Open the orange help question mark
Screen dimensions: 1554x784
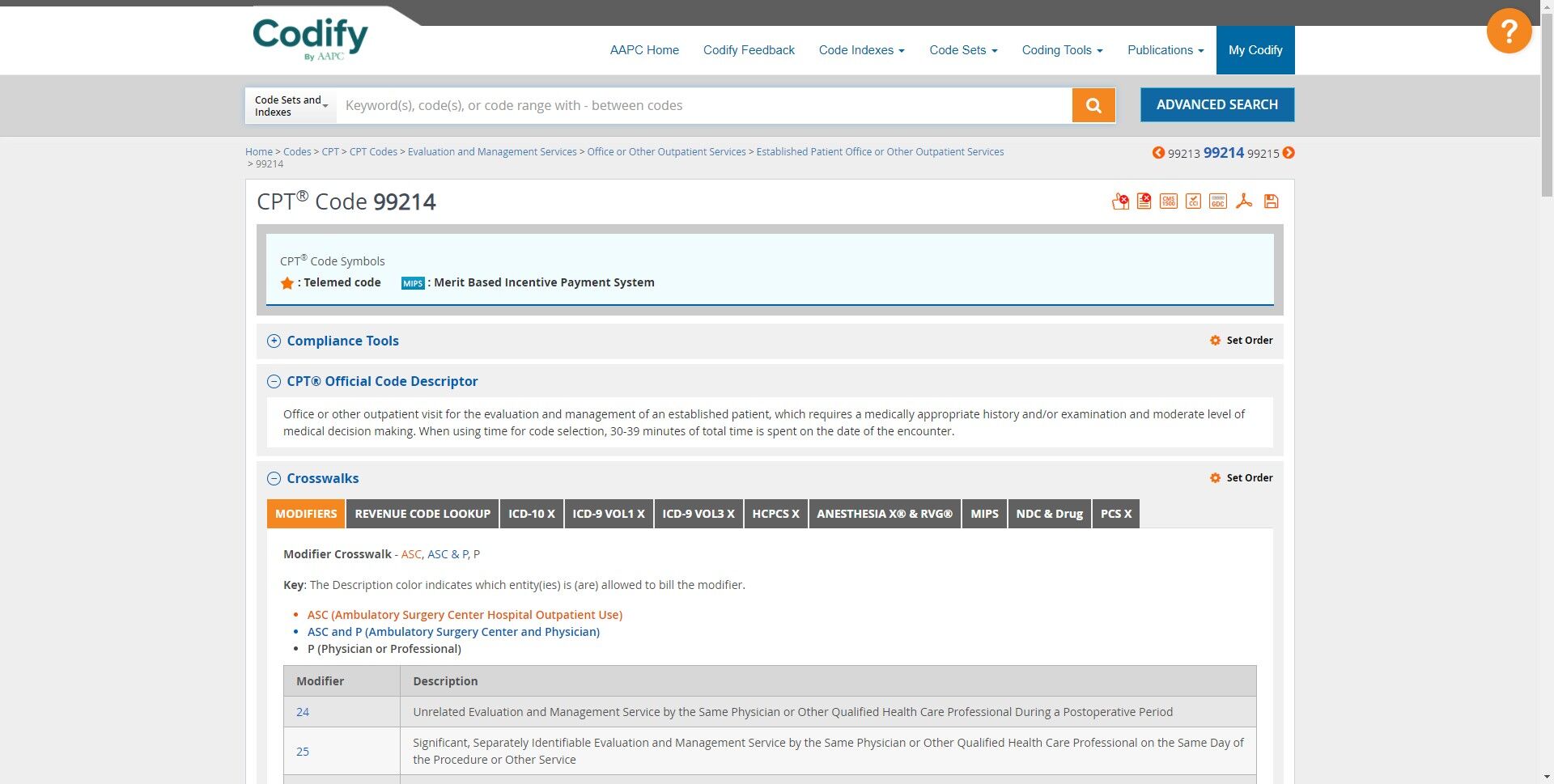pos(1509,31)
